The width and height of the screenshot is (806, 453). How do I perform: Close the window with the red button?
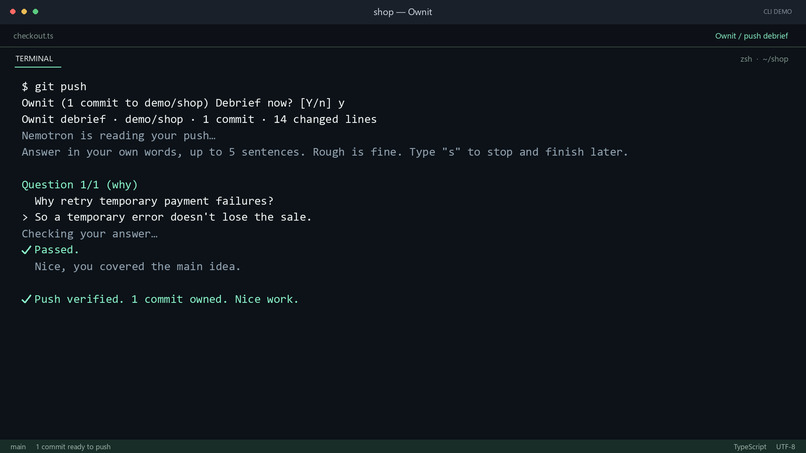pos(13,11)
